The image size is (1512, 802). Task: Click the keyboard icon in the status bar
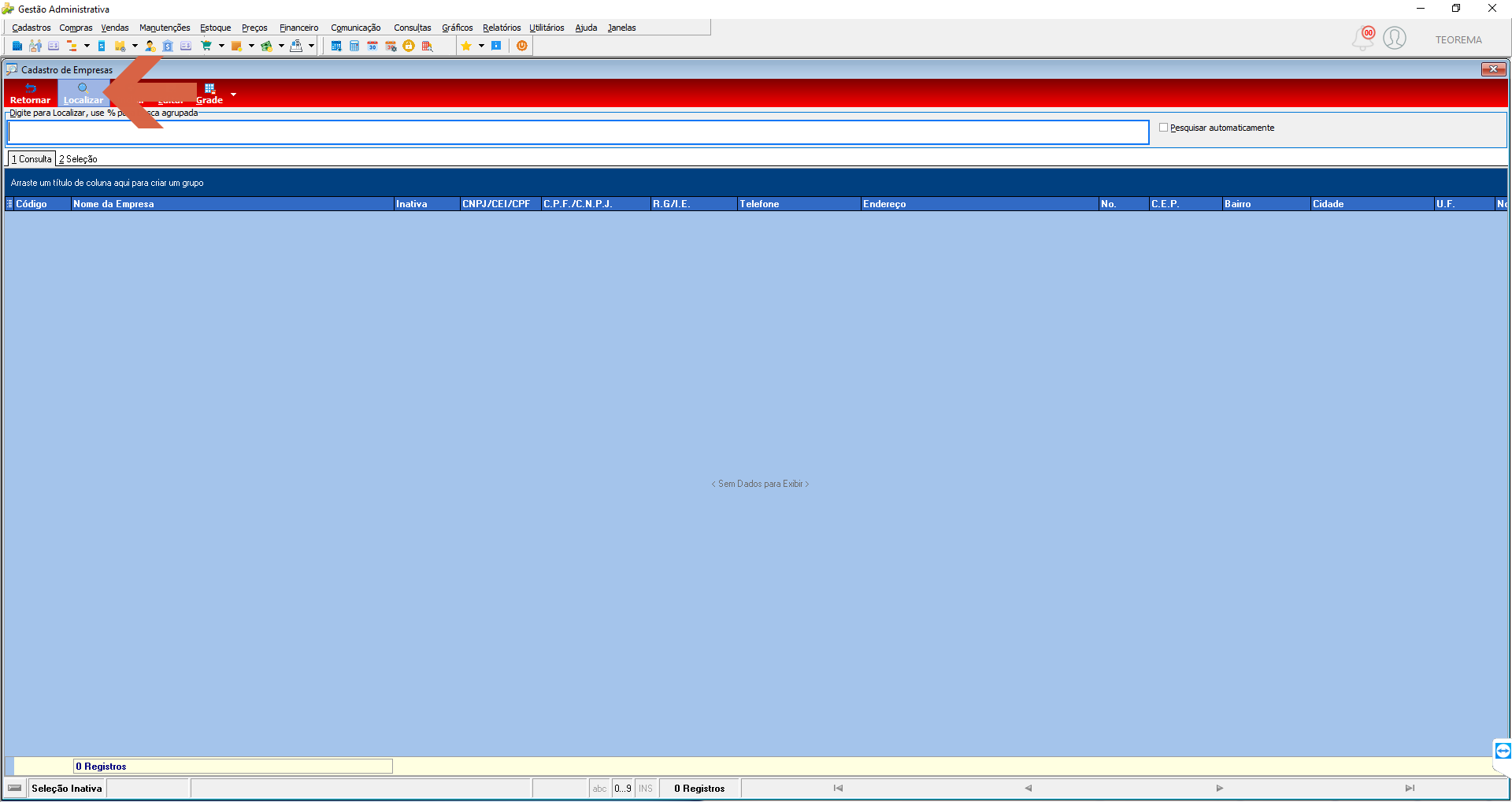(x=15, y=788)
